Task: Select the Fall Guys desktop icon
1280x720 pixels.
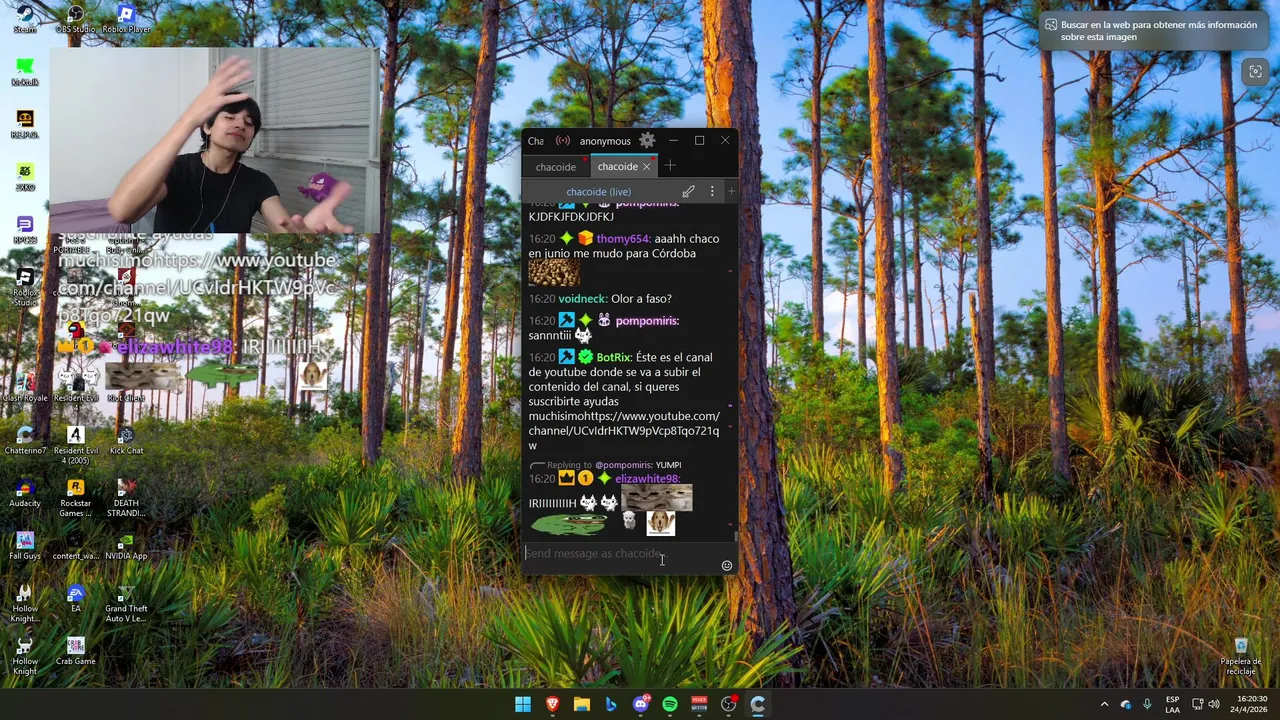Action: 25,546
